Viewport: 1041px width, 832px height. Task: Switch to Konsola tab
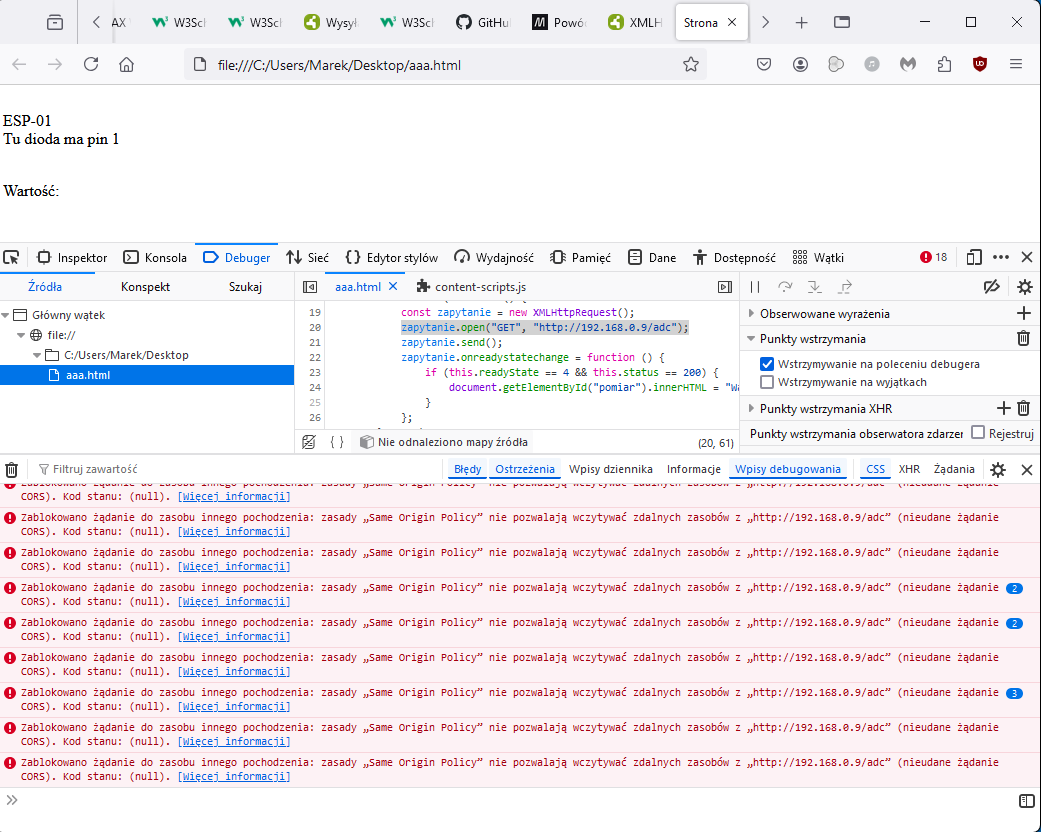pyautogui.click(x=155, y=258)
